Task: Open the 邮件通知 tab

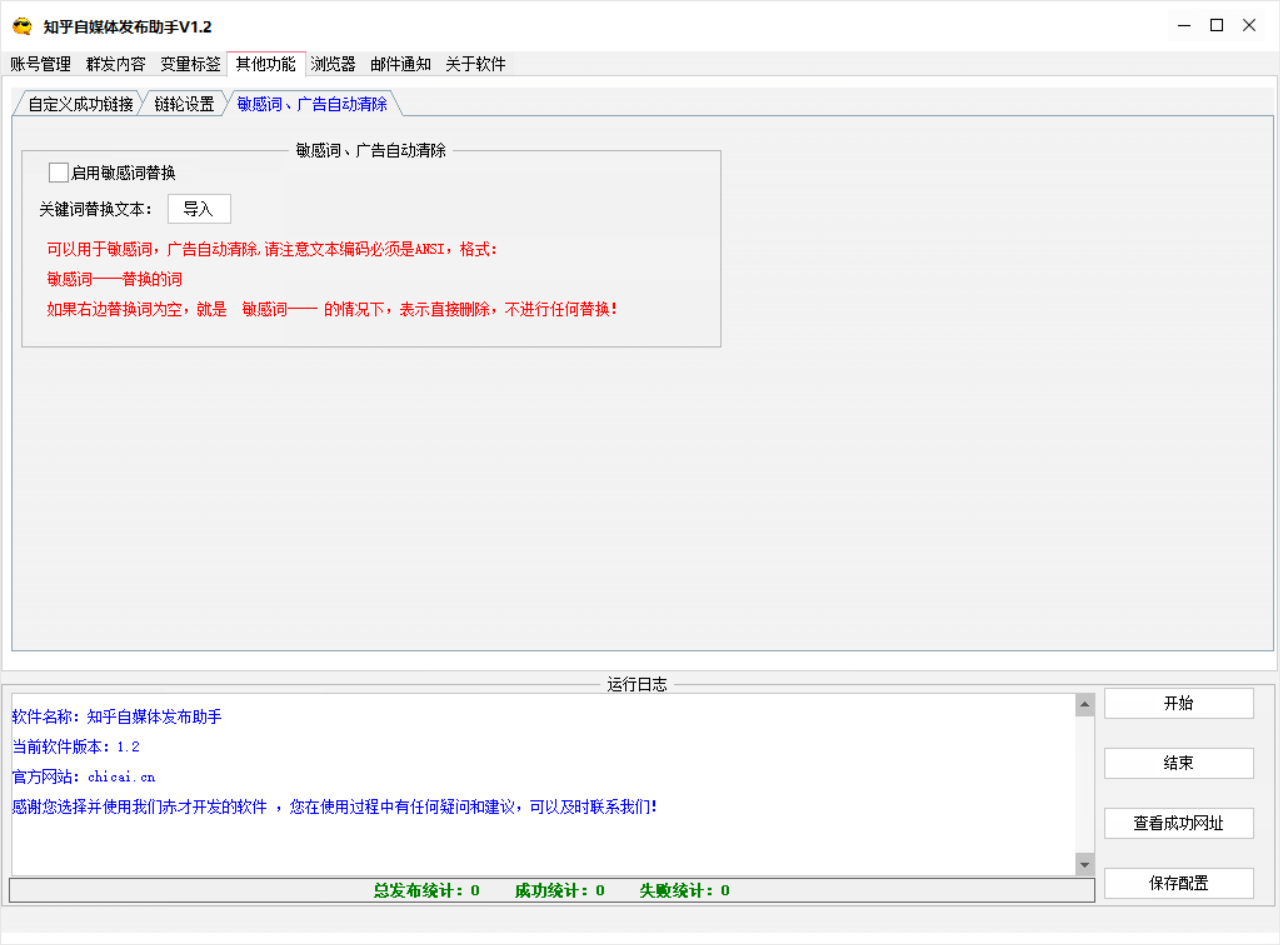Action: [x=401, y=64]
